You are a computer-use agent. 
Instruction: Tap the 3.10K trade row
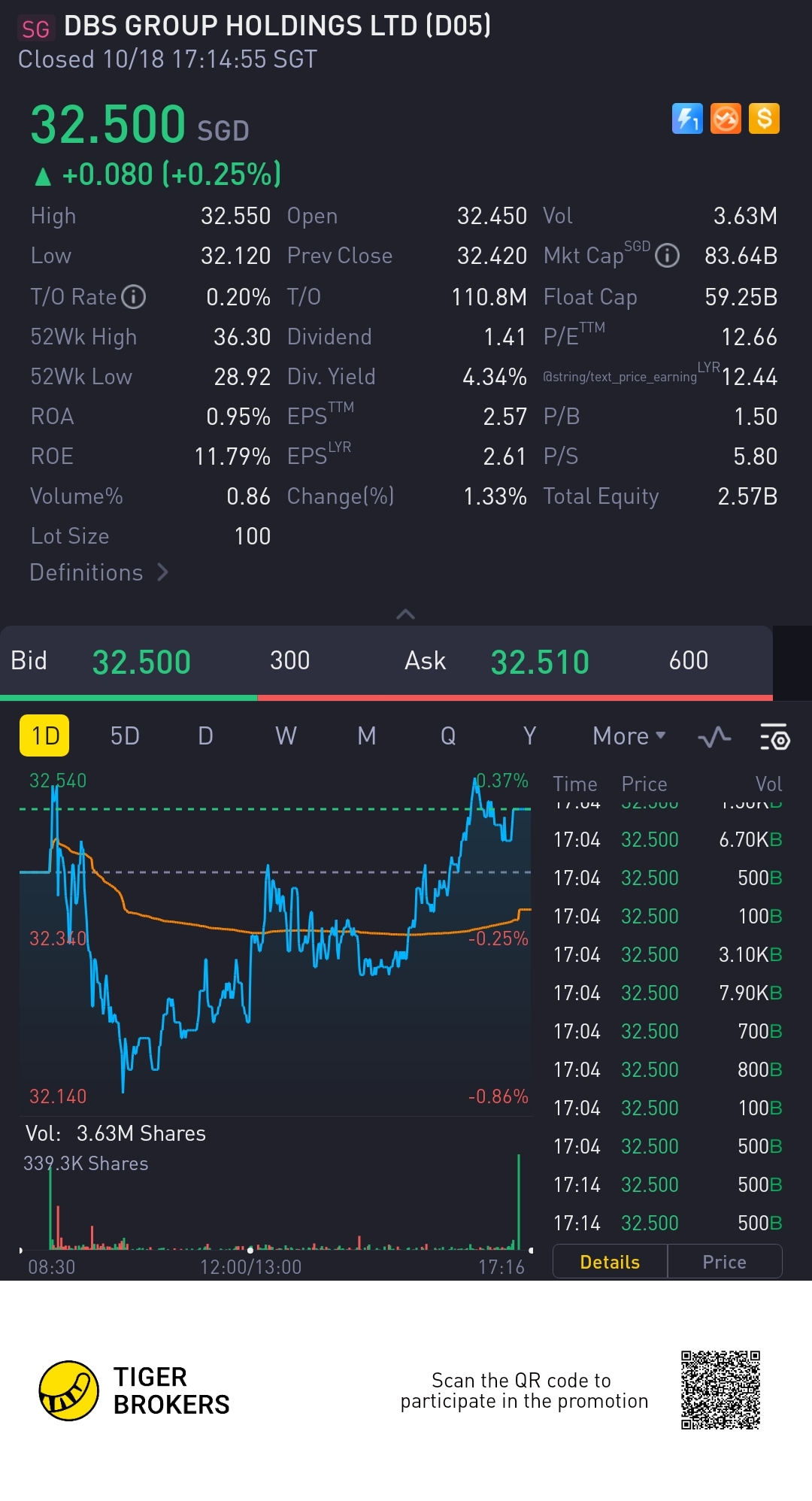tap(668, 954)
